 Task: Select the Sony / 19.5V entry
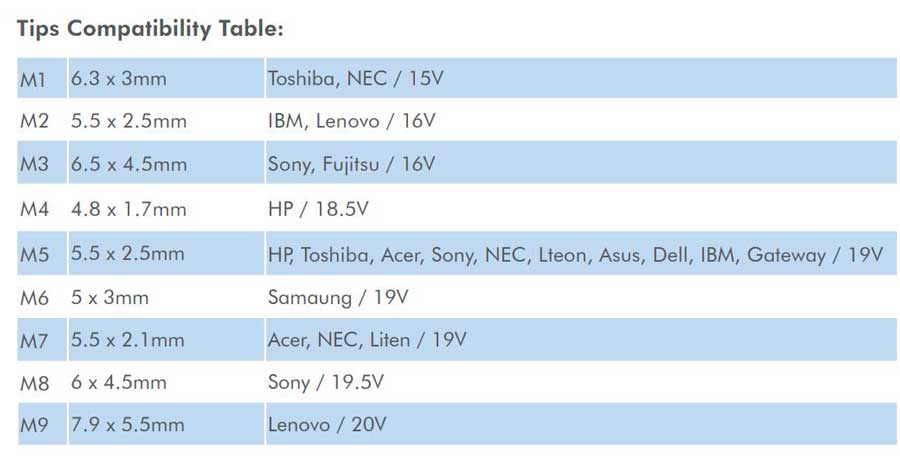(x=325, y=382)
